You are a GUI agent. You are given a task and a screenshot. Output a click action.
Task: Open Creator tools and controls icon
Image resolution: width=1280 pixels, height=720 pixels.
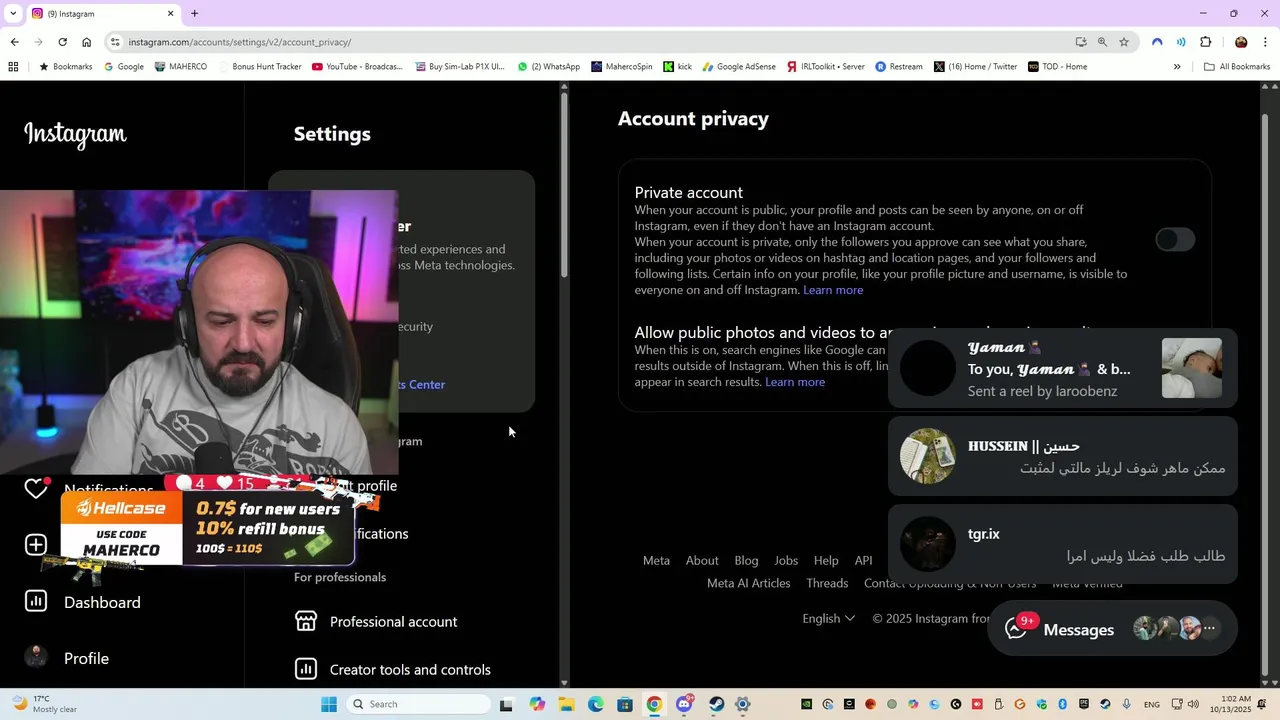pyautogui.click(x=306, y=669)
